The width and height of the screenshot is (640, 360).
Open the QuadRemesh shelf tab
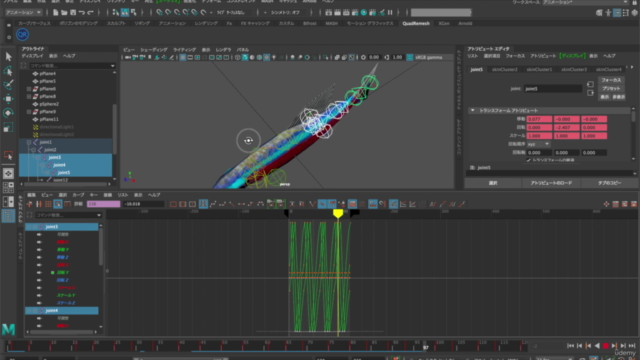click(416, 23)
